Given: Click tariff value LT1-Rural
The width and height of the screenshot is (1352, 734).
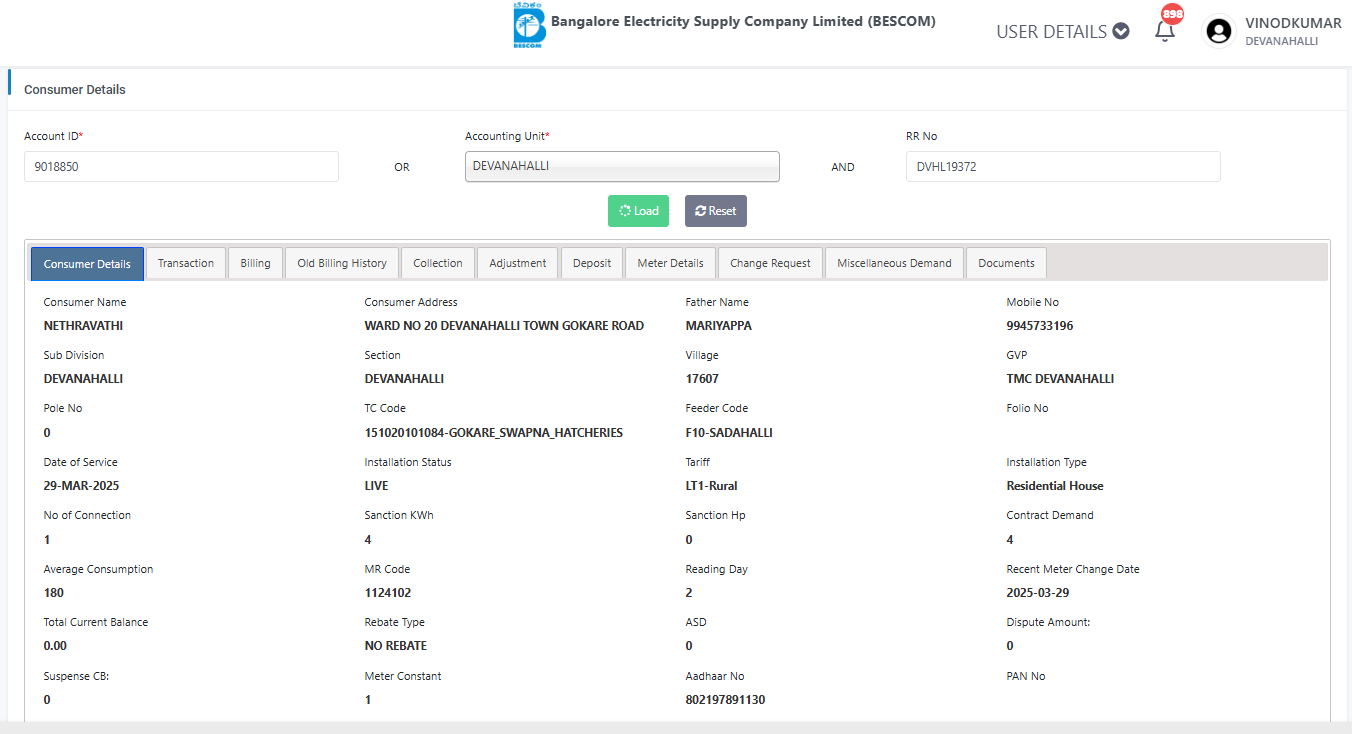Looking at the screenshot, I should 712,486.
